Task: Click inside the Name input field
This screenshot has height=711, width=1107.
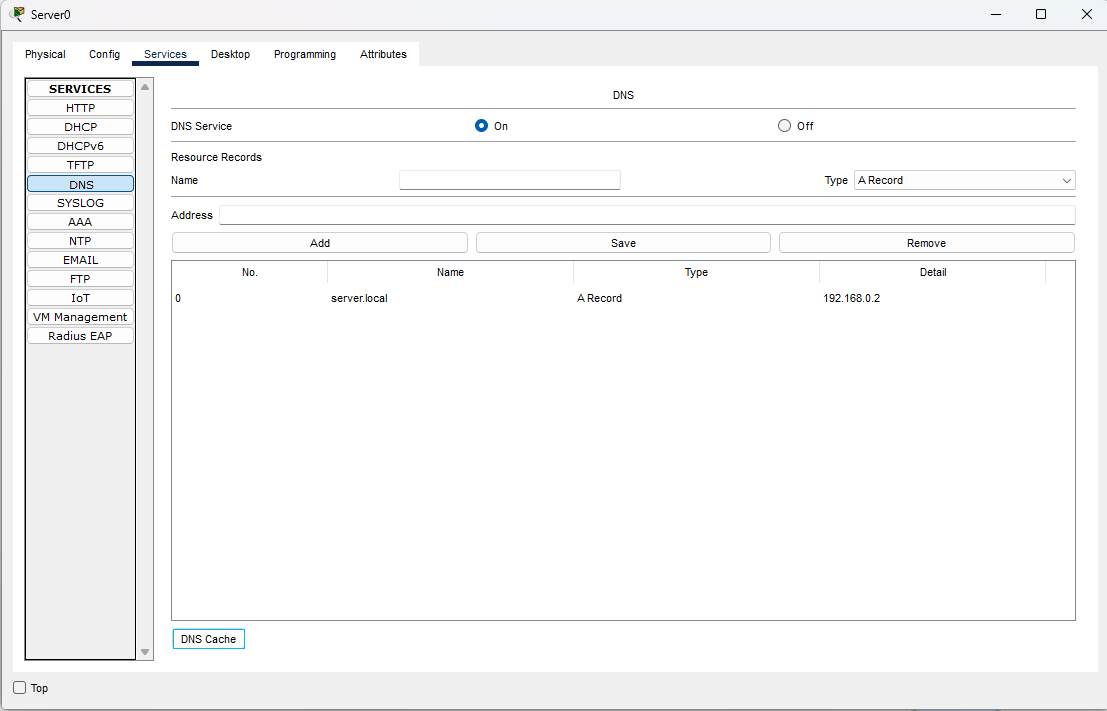Action: tap(509, 179)
